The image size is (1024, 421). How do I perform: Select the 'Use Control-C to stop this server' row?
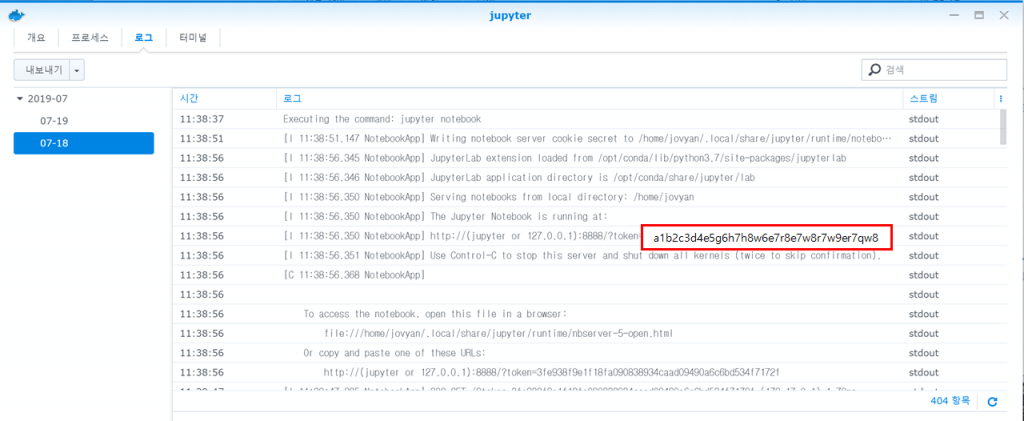tap(586, 255)
